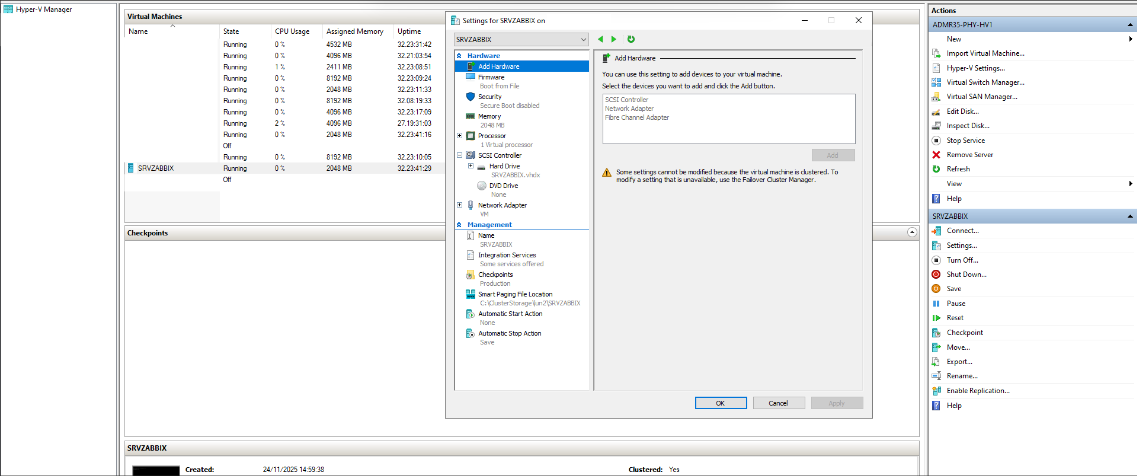The width and height of the screenshot is (1137, 476).
Task: Click Checkpoint in SRVZABBIX actions
Action: click(964, 332)
